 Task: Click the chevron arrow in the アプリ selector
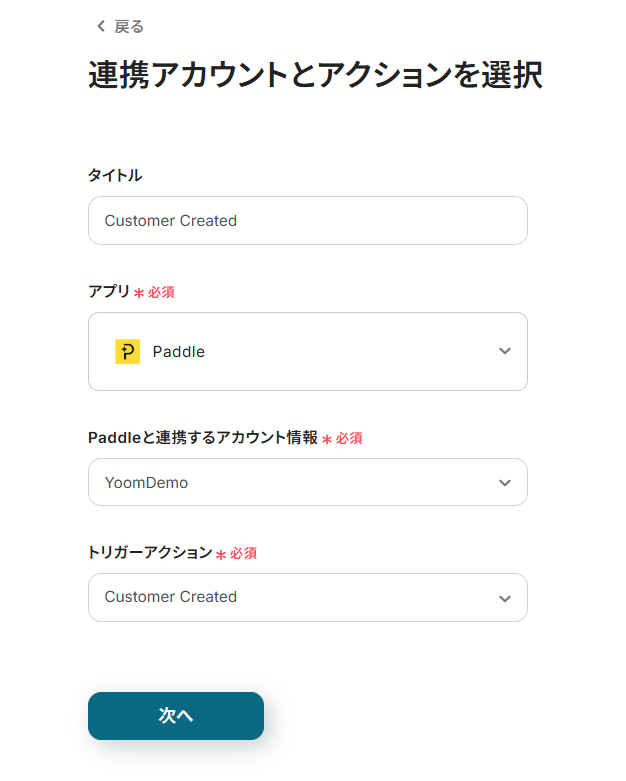505,351
